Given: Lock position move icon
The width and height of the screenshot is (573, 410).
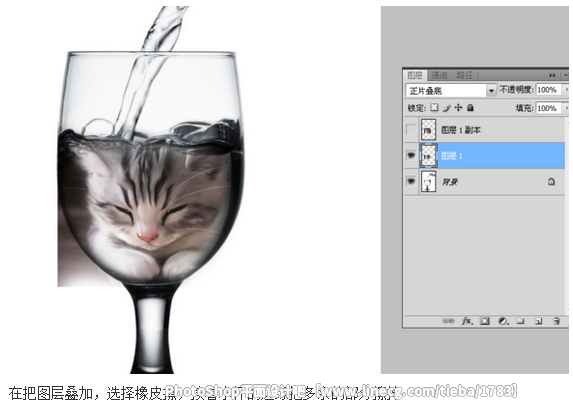Looking at the screenshot, I should pos(458,107).
